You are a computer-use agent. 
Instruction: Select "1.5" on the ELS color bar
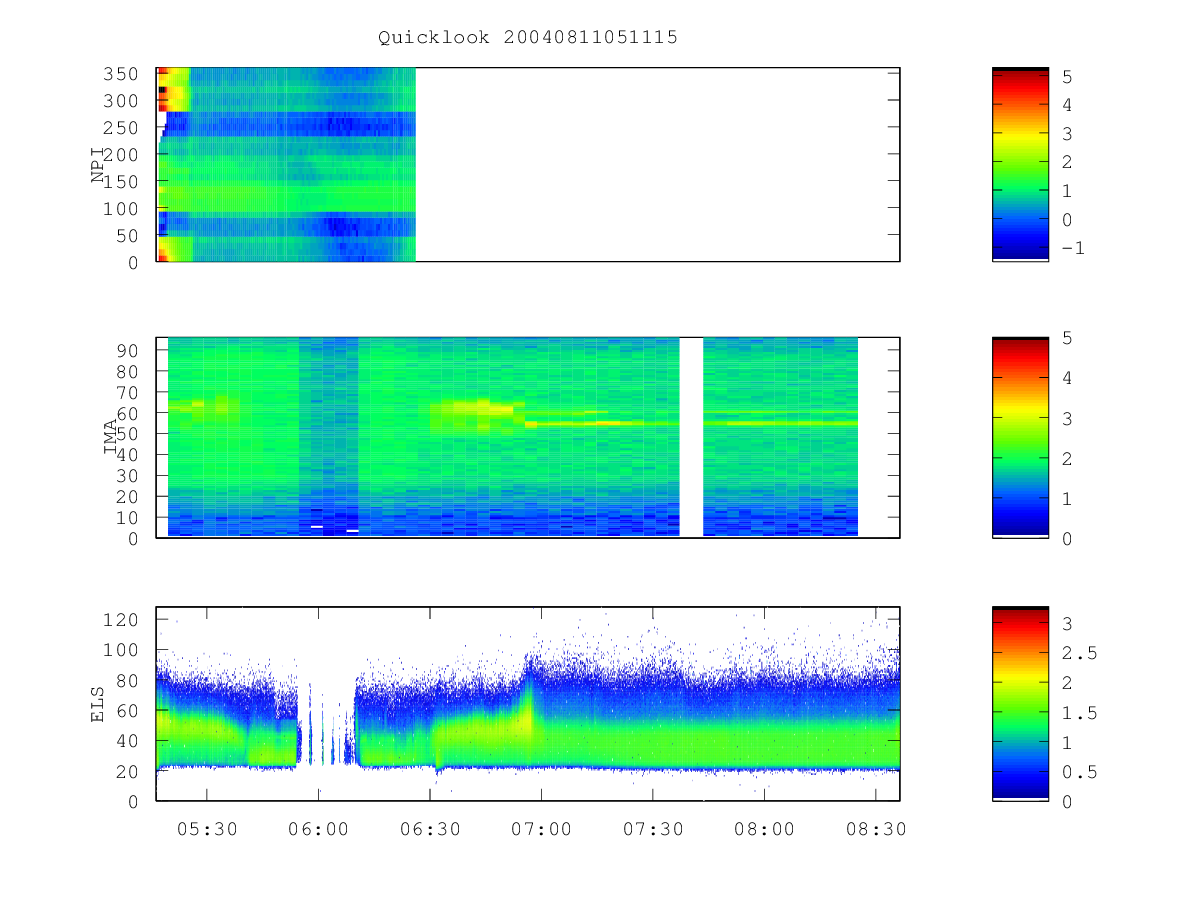(1078, 713)
